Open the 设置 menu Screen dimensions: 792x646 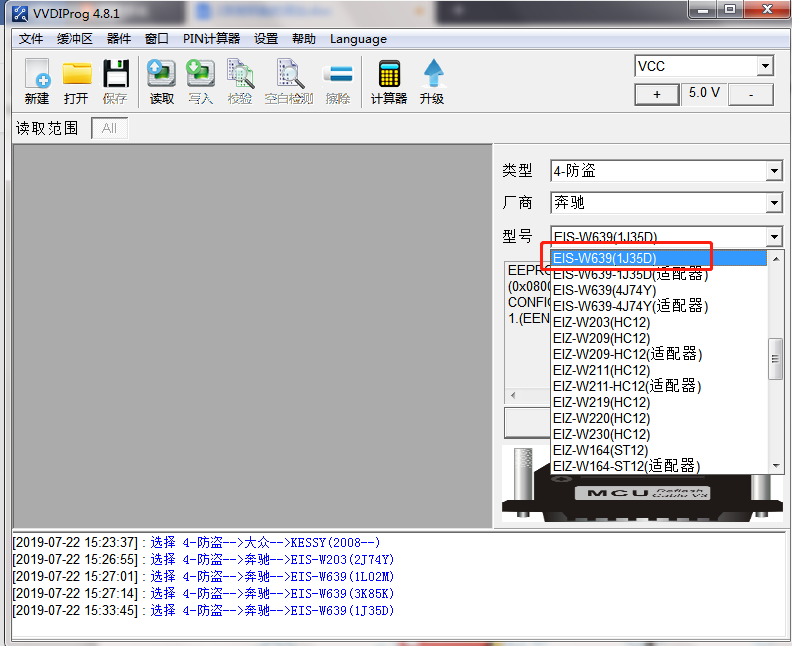point(266,39)
